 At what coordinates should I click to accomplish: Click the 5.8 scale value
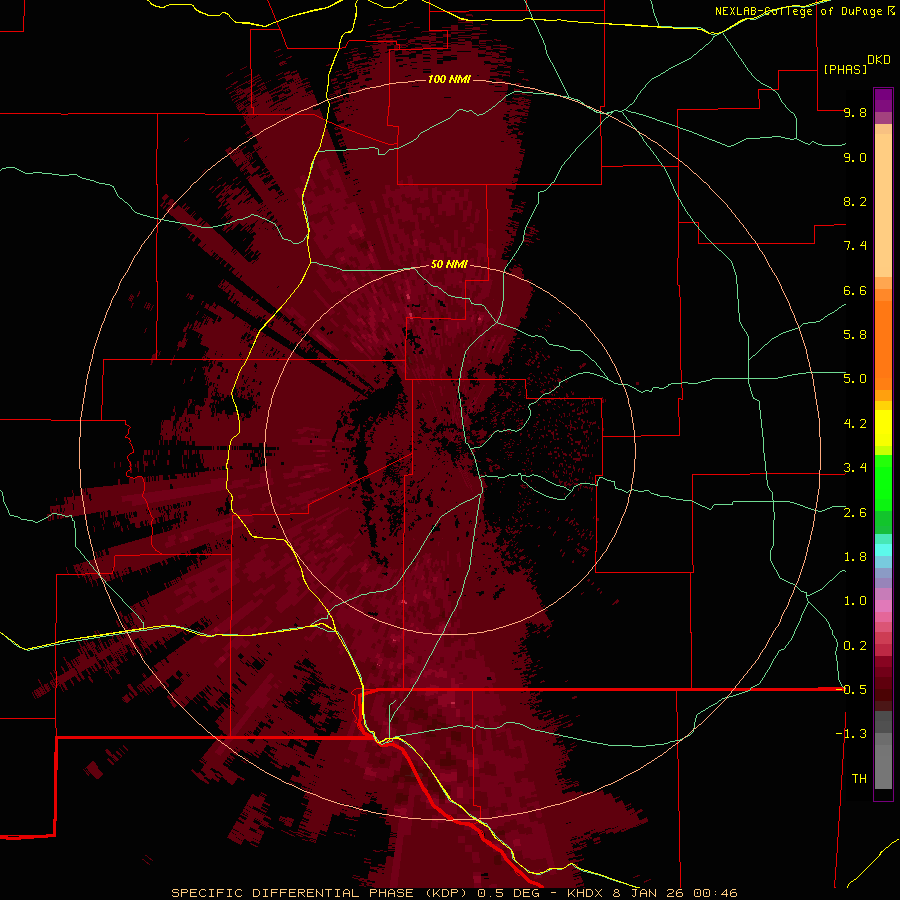(x=855, y=335)
